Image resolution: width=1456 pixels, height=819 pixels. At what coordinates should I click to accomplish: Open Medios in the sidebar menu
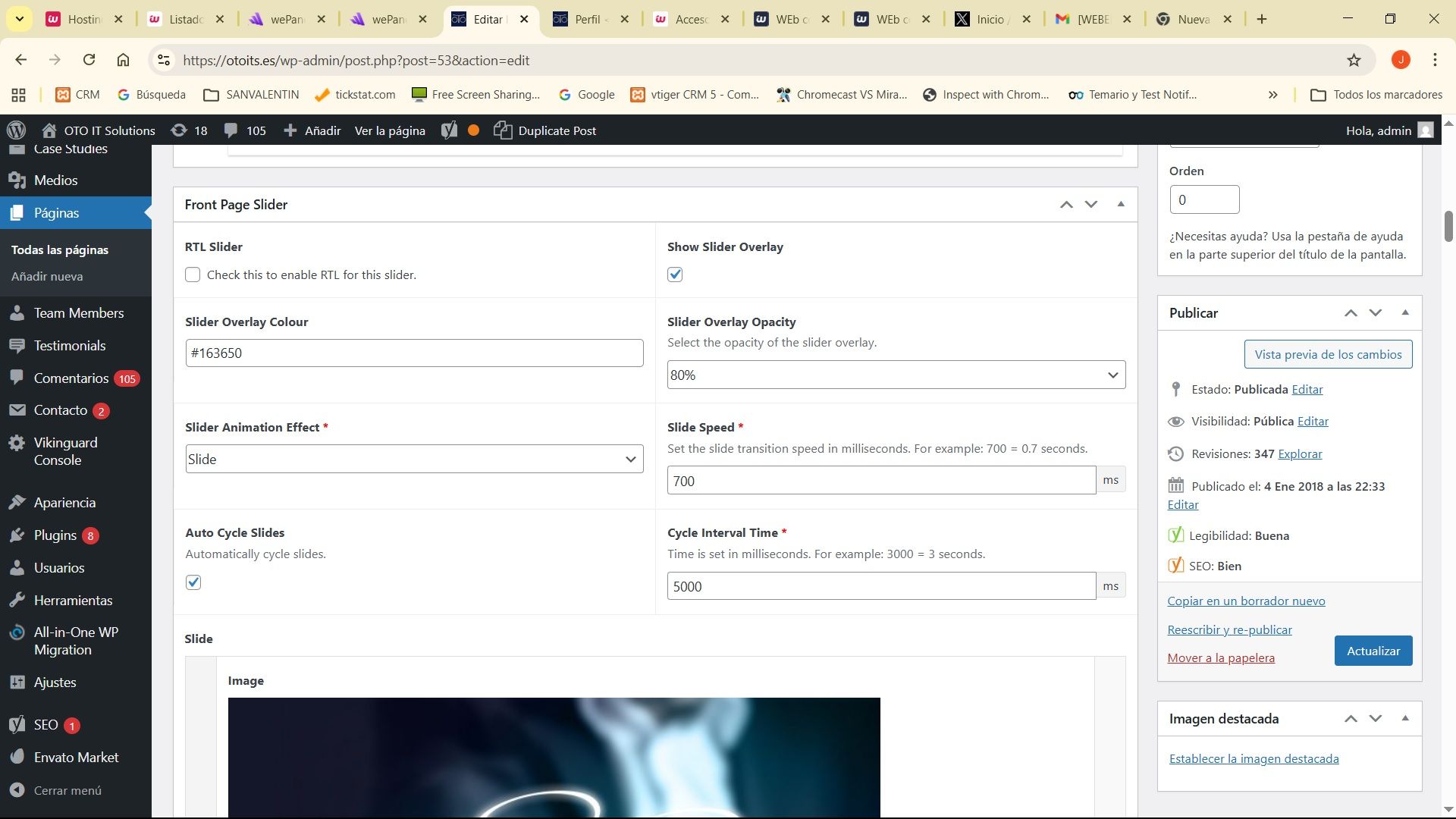55,180
